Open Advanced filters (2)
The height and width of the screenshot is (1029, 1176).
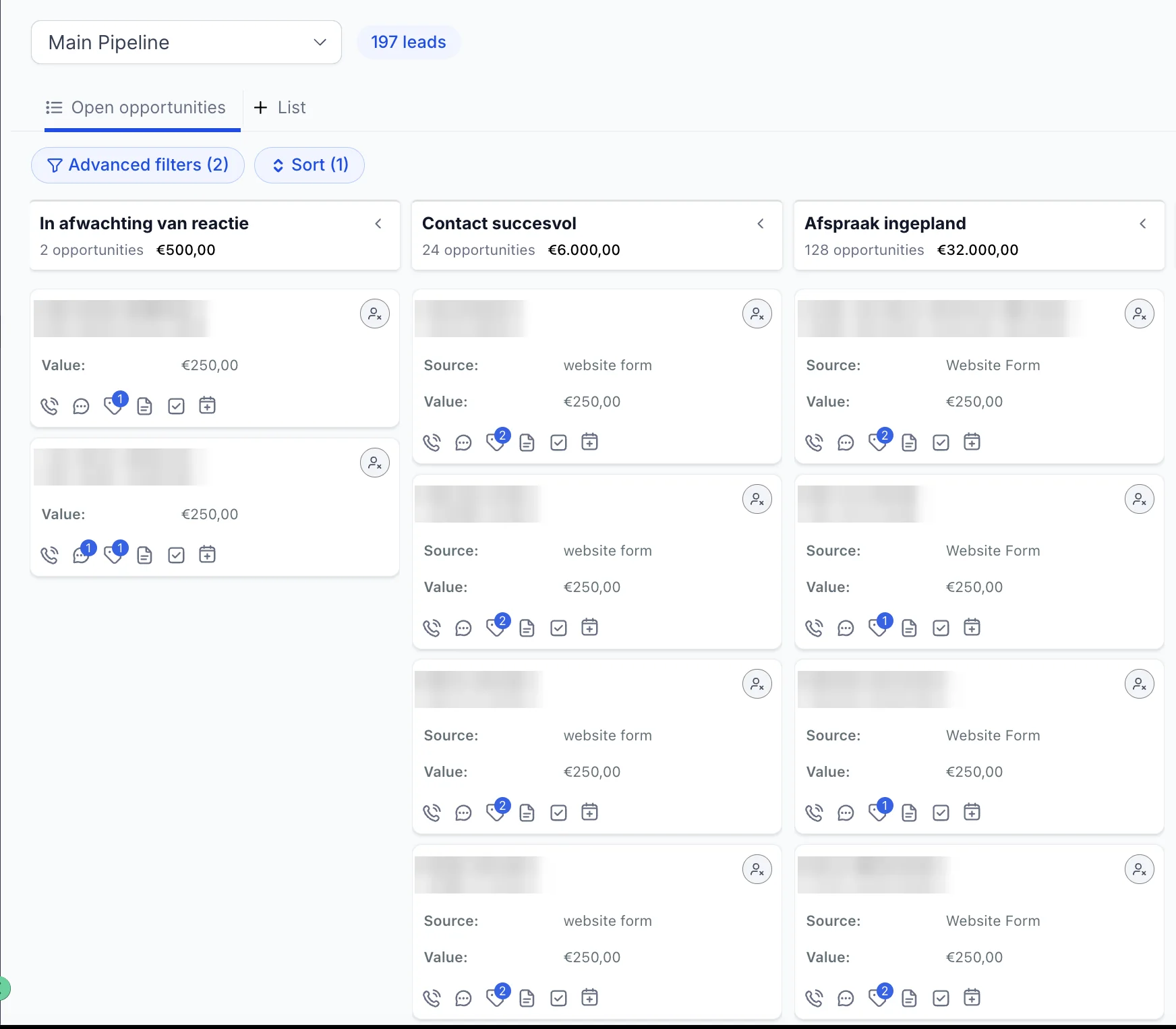click(138, 165)
